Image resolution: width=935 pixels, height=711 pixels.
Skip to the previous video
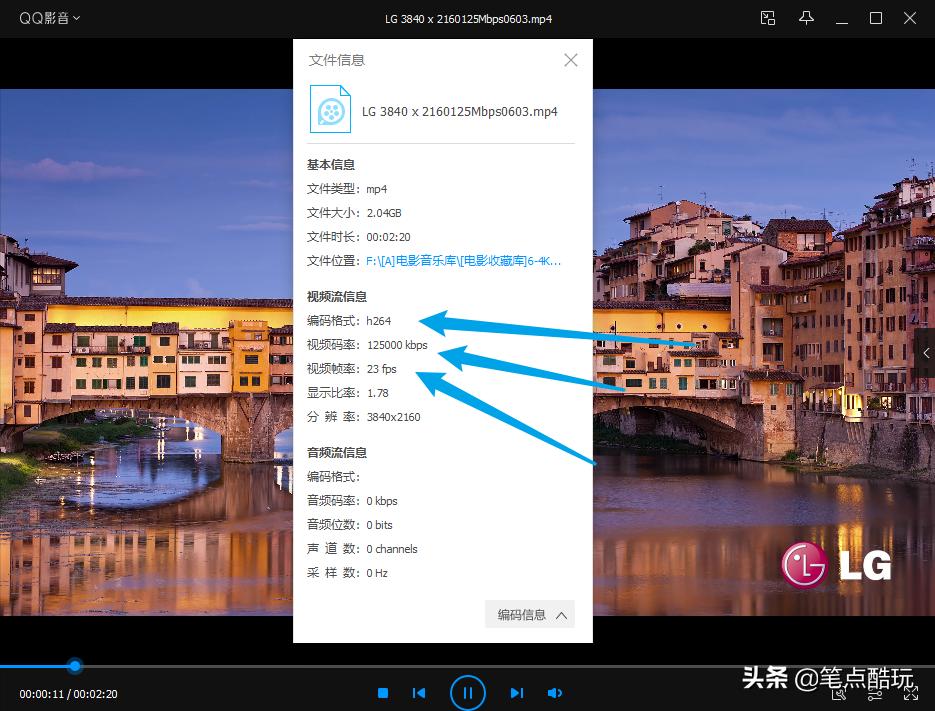[x=419, y=693]
